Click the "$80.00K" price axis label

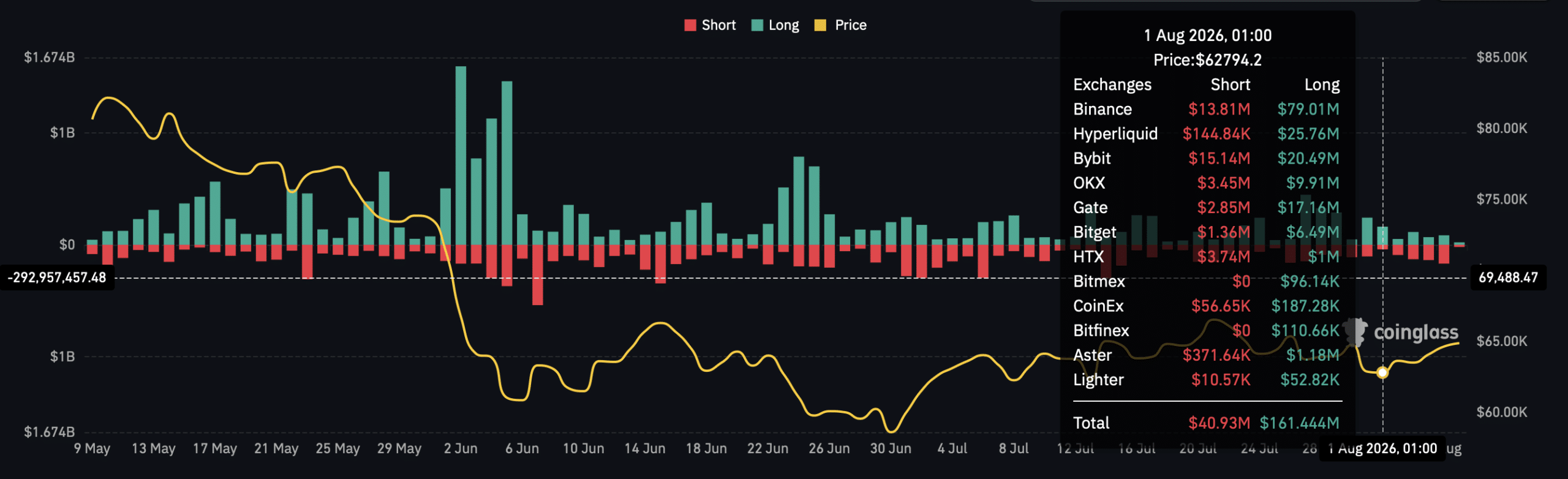click(1502, 129)
